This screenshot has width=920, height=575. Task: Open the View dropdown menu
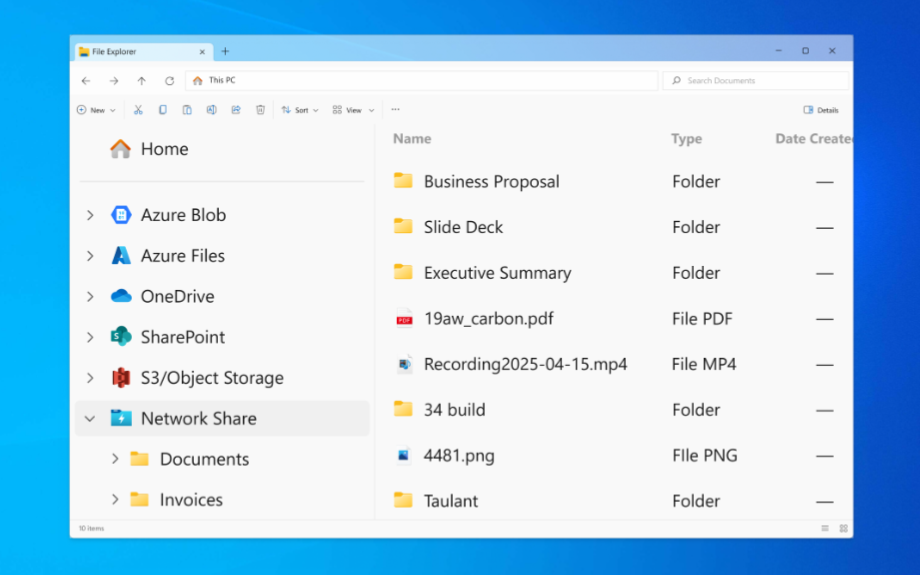click(x=353, y=110)
